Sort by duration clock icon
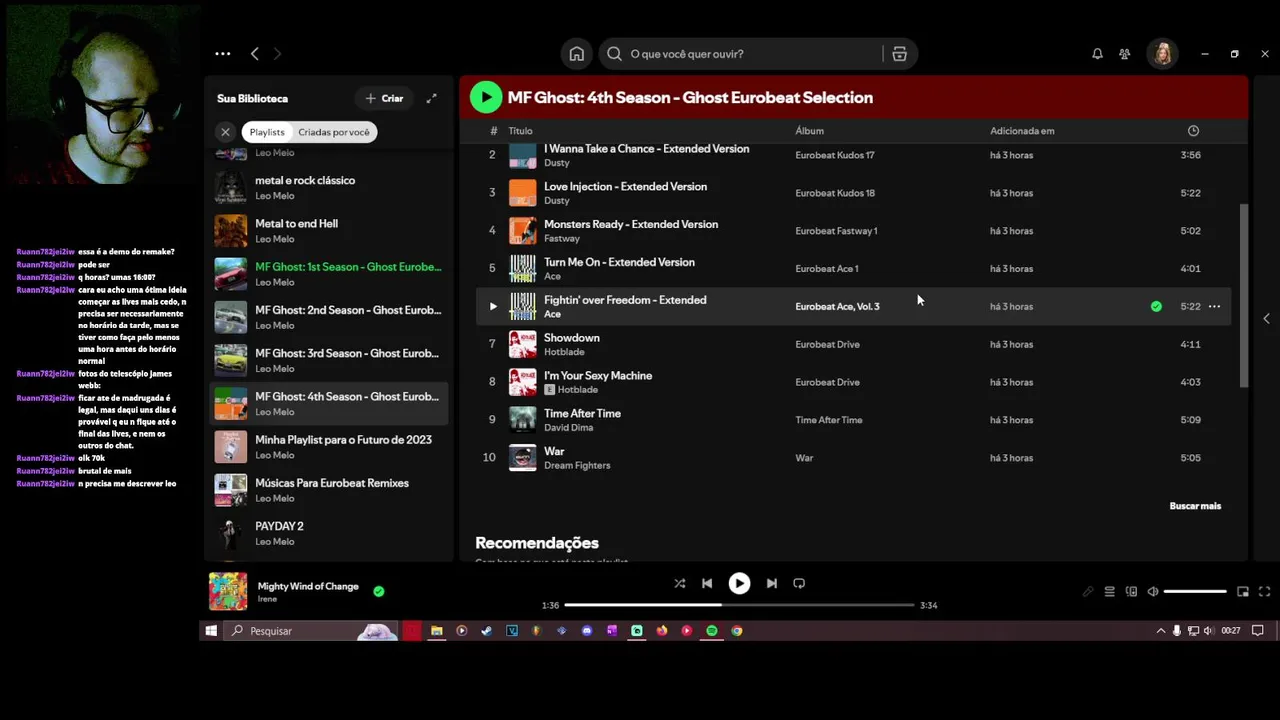Image resolution: width=1280 pixels, height=720 pixels. [x=1193, y=131]
